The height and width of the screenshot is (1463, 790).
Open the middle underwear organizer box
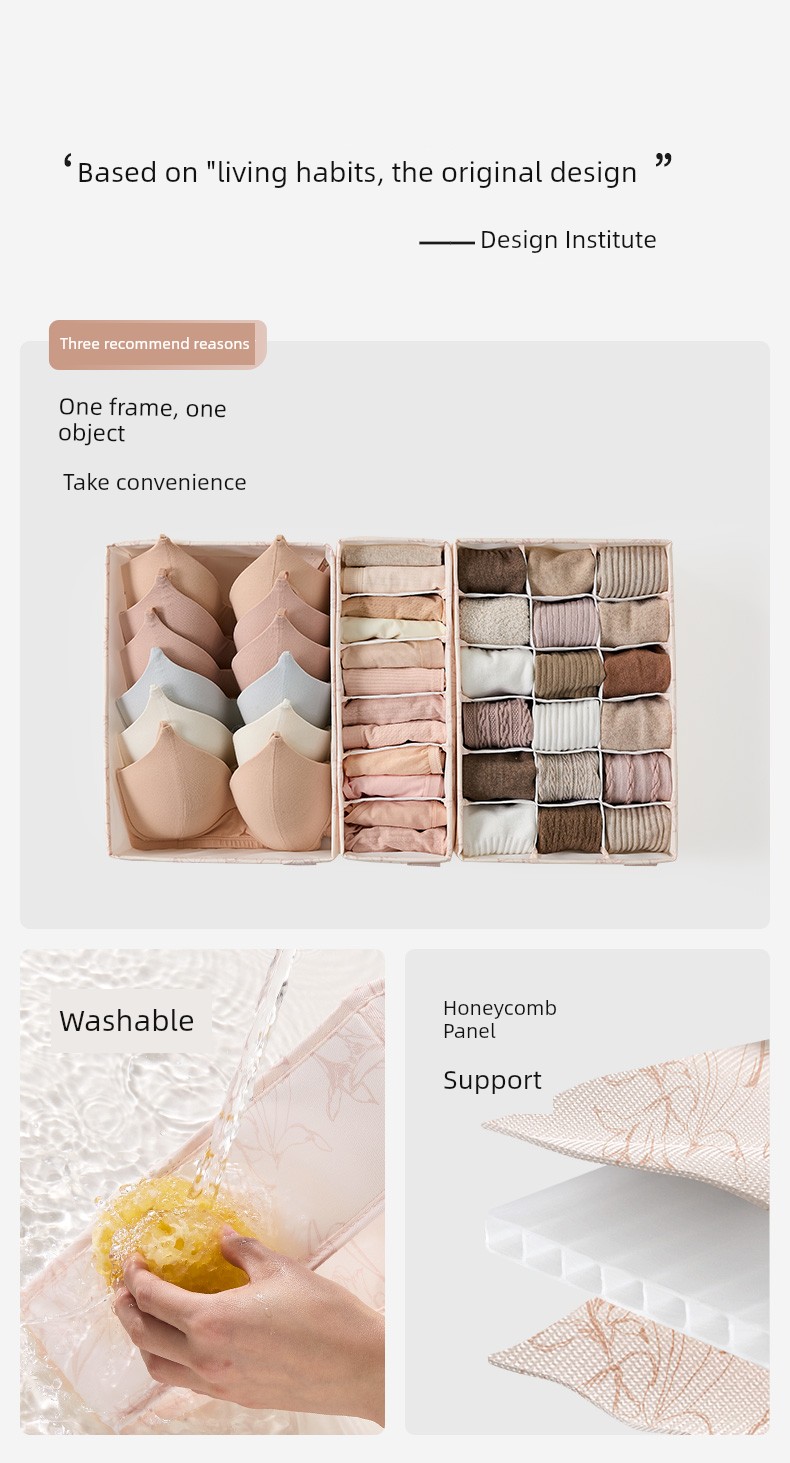(396, 698)
